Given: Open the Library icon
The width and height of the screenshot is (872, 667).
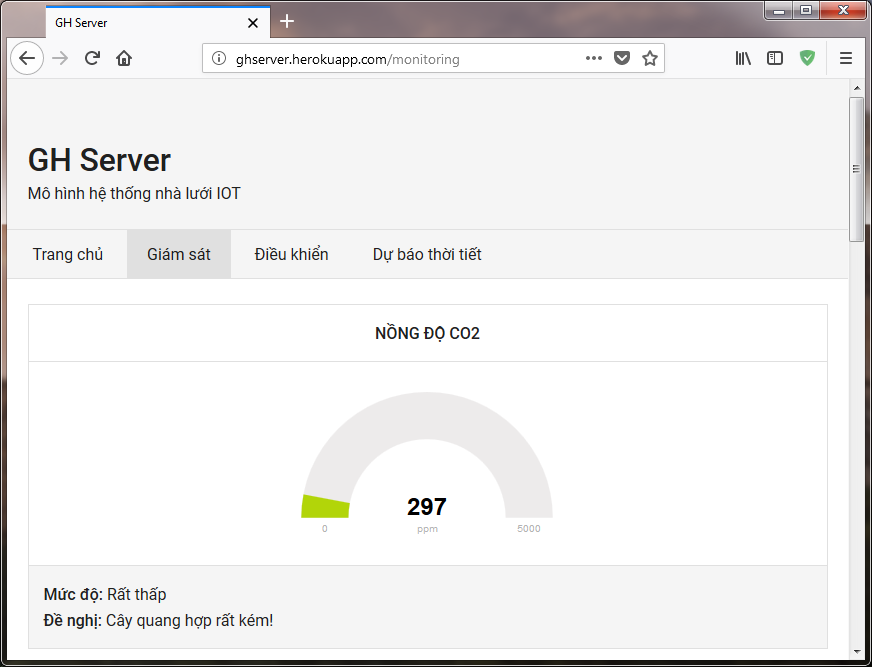Looking at the screenshot, I should tap(743, 58).
